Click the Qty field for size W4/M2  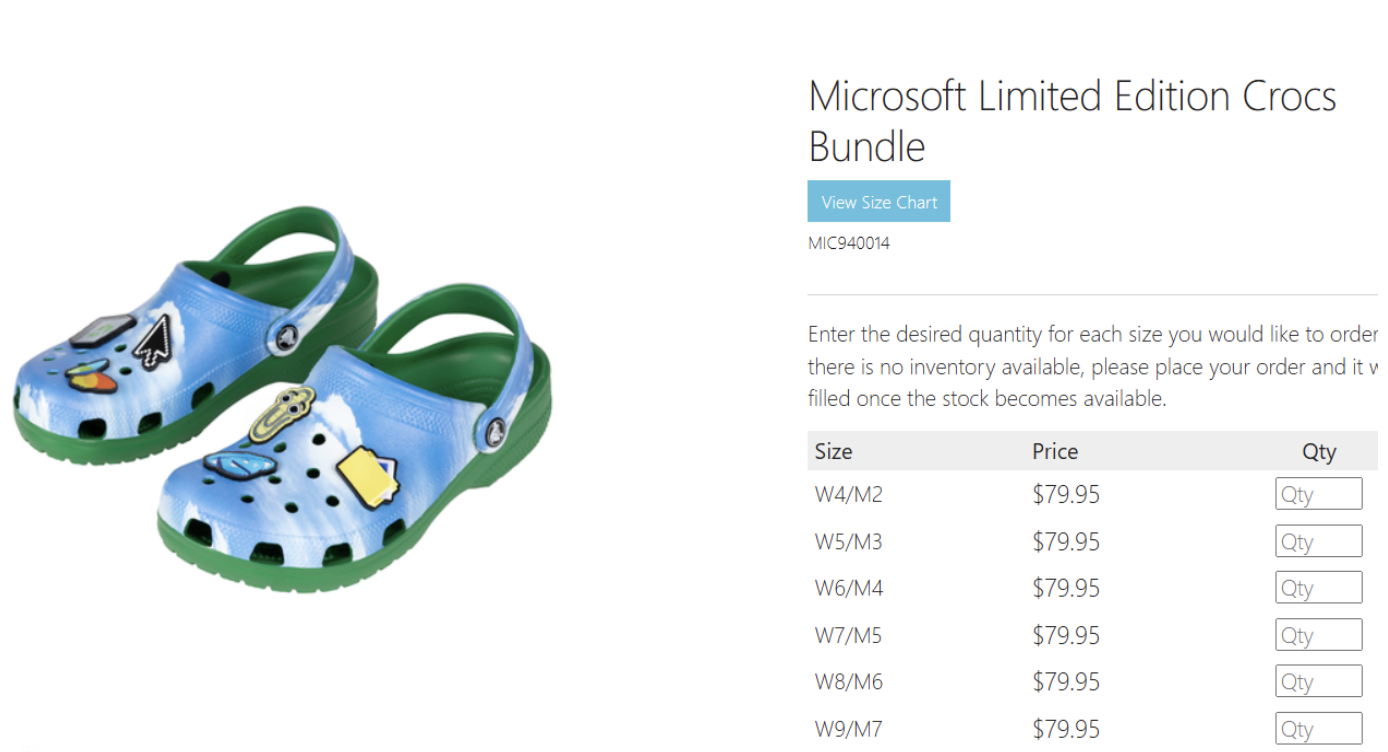point(1317,494)
